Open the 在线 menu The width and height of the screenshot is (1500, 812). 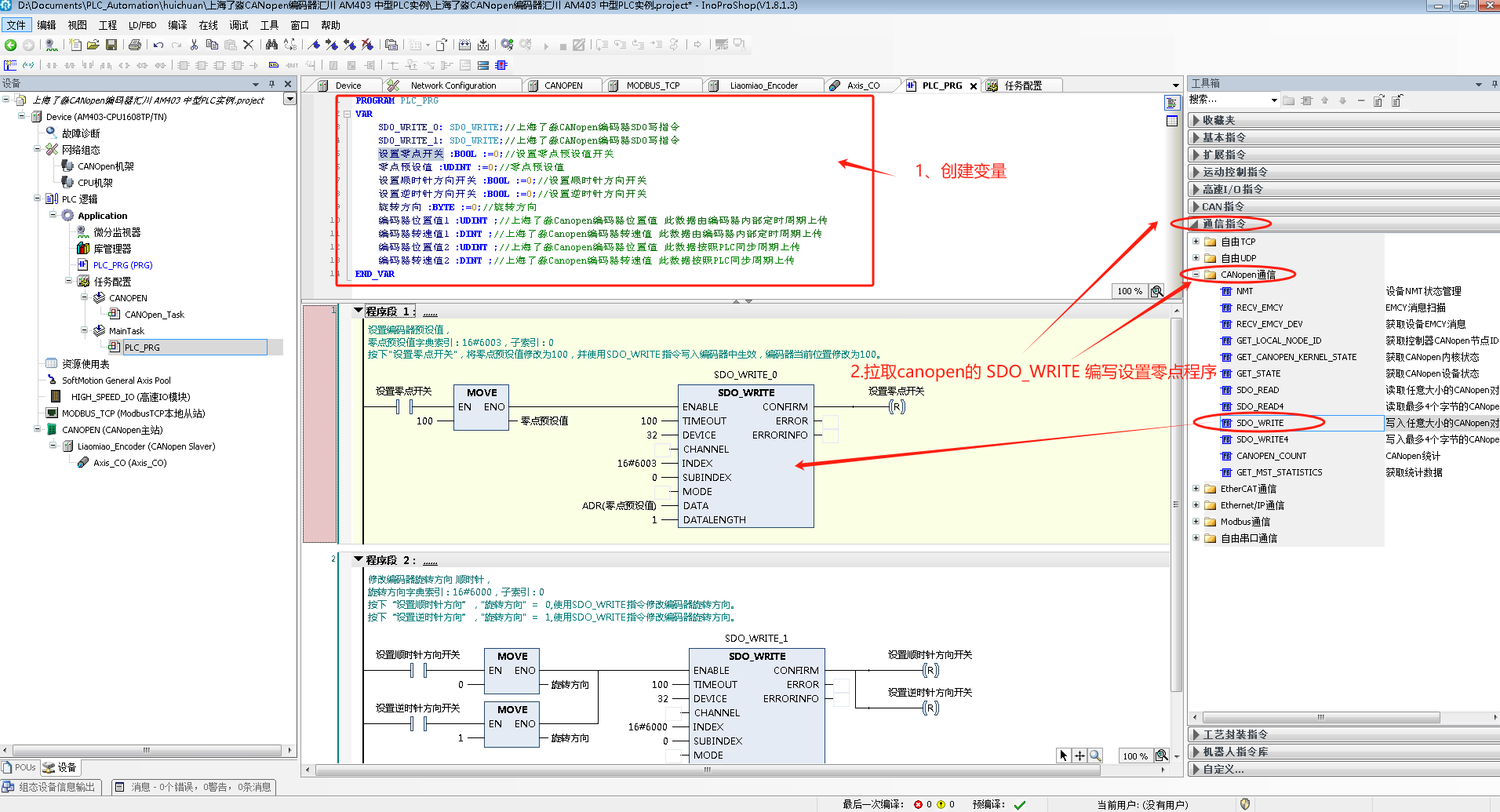(208, 25)
